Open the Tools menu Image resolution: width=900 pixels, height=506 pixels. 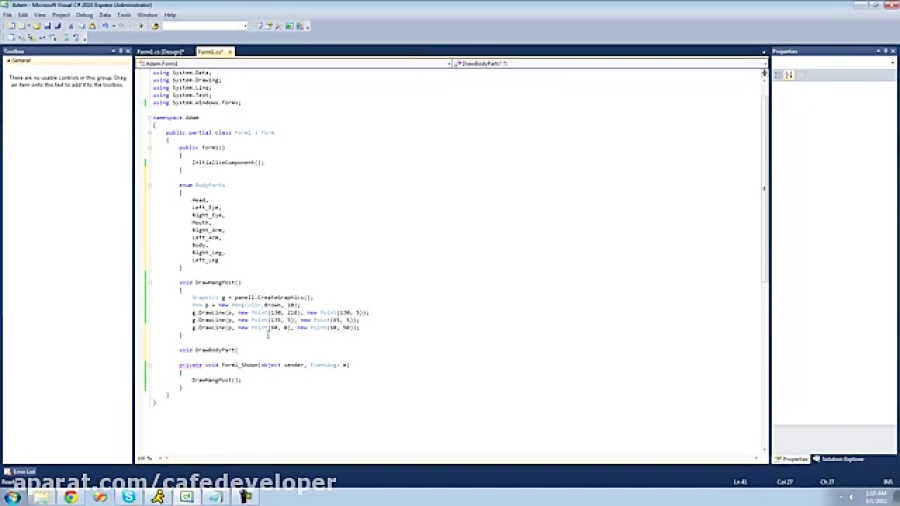tap(124, 15)
